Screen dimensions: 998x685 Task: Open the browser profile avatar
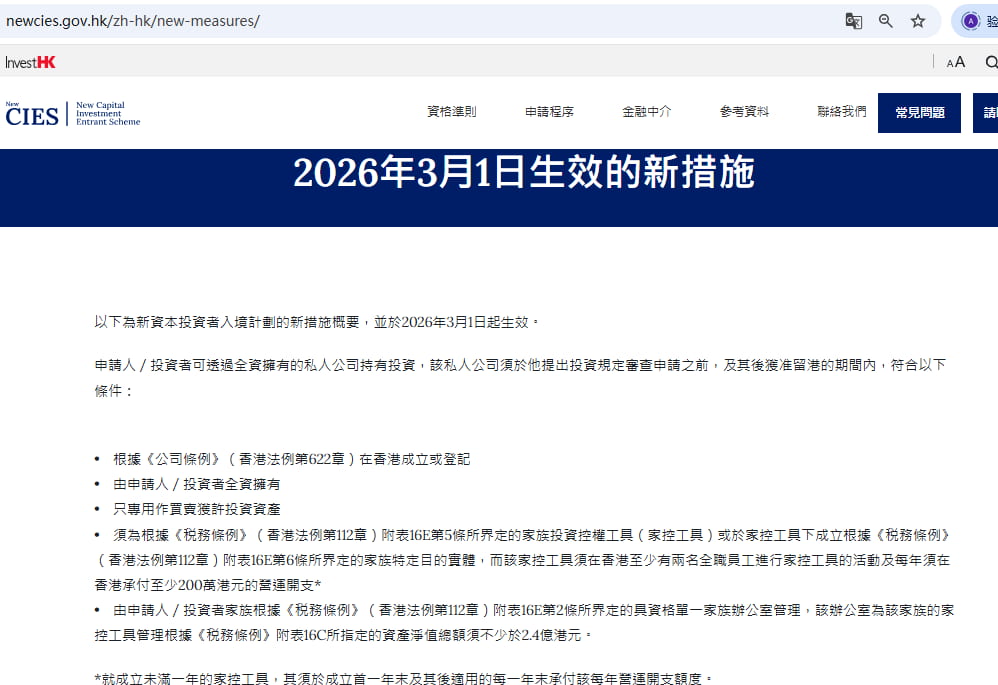click(x=969, y=21)
